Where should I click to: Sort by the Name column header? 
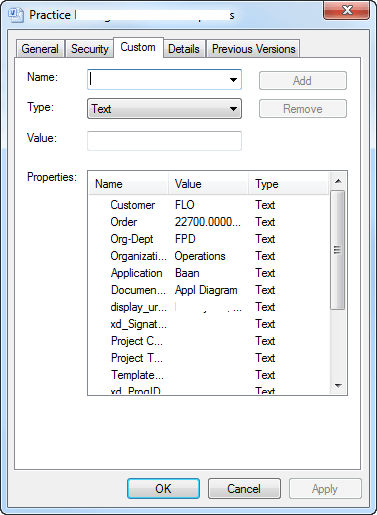point(128,184)
